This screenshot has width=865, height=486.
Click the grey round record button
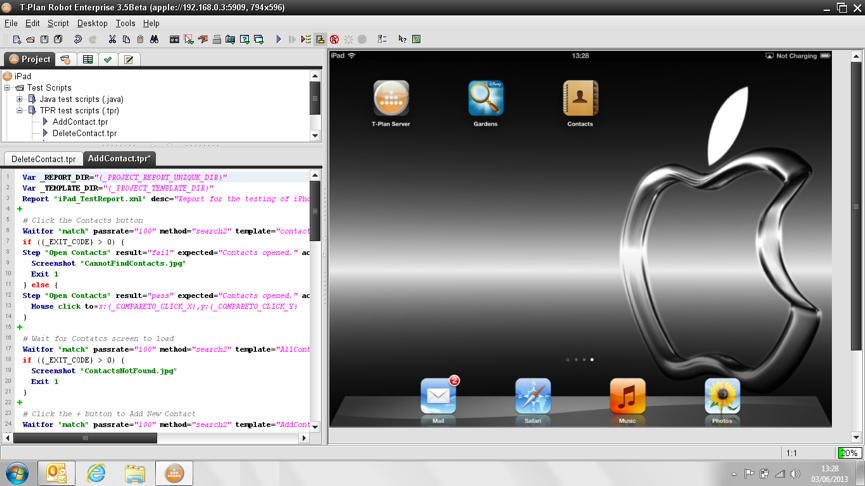click(x=362, y=39)
